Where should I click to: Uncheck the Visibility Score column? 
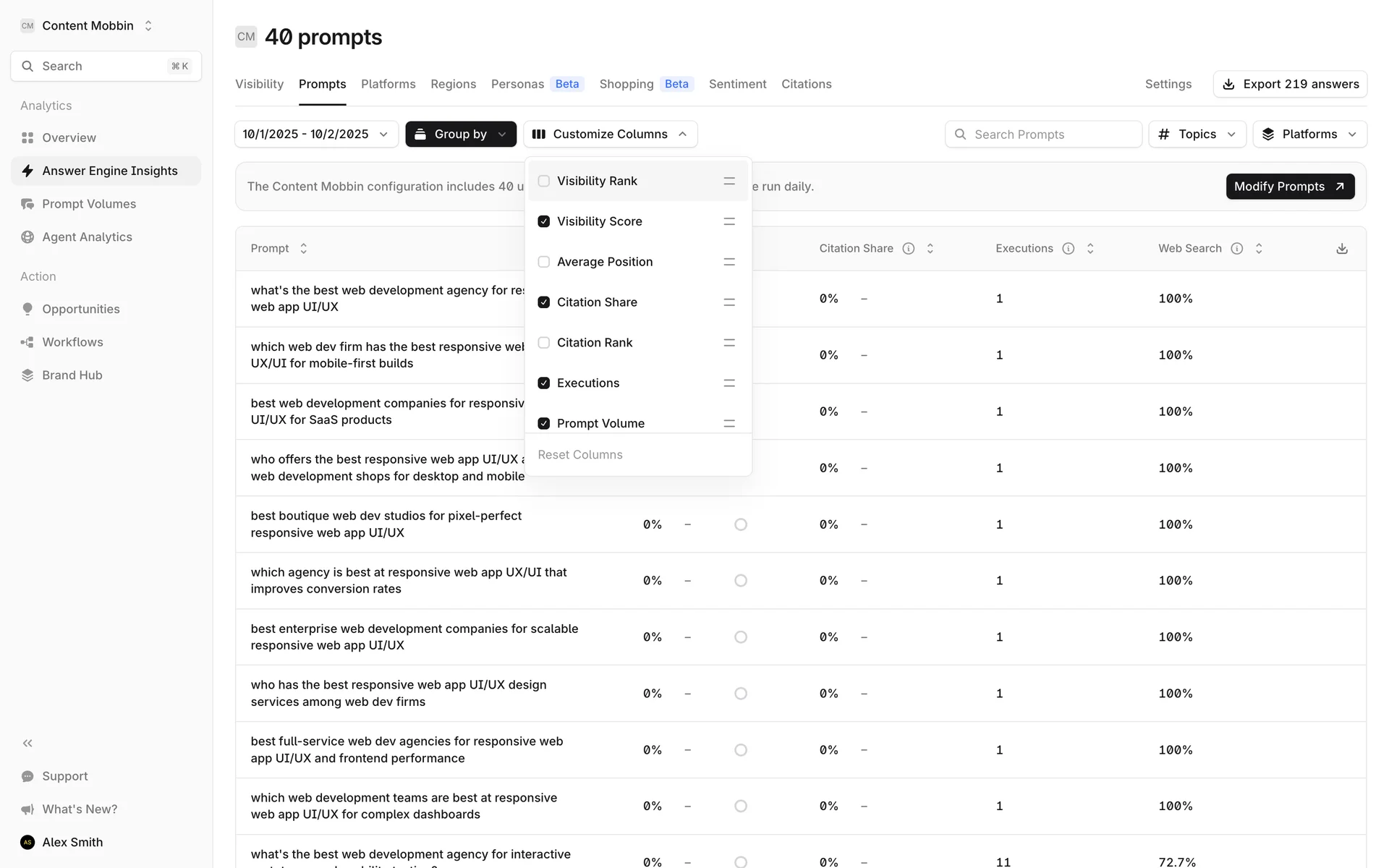pyautogui.click(x=544, y=221)
